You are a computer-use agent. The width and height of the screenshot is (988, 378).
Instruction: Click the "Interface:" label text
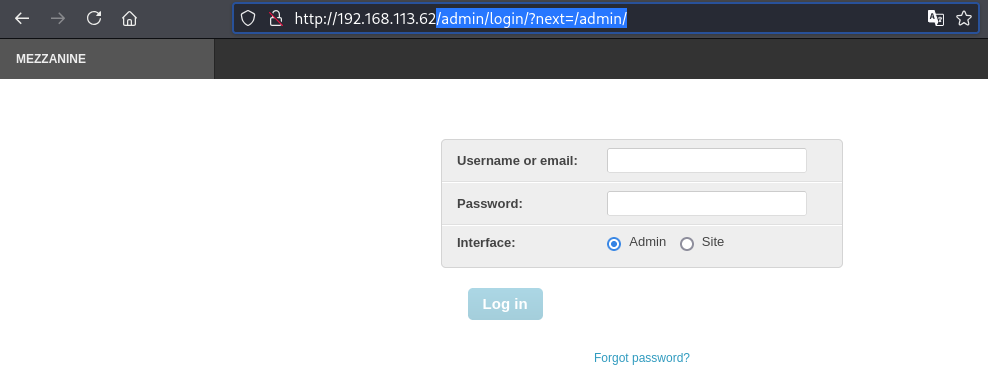pyautogui.click(x=486, y=243)
